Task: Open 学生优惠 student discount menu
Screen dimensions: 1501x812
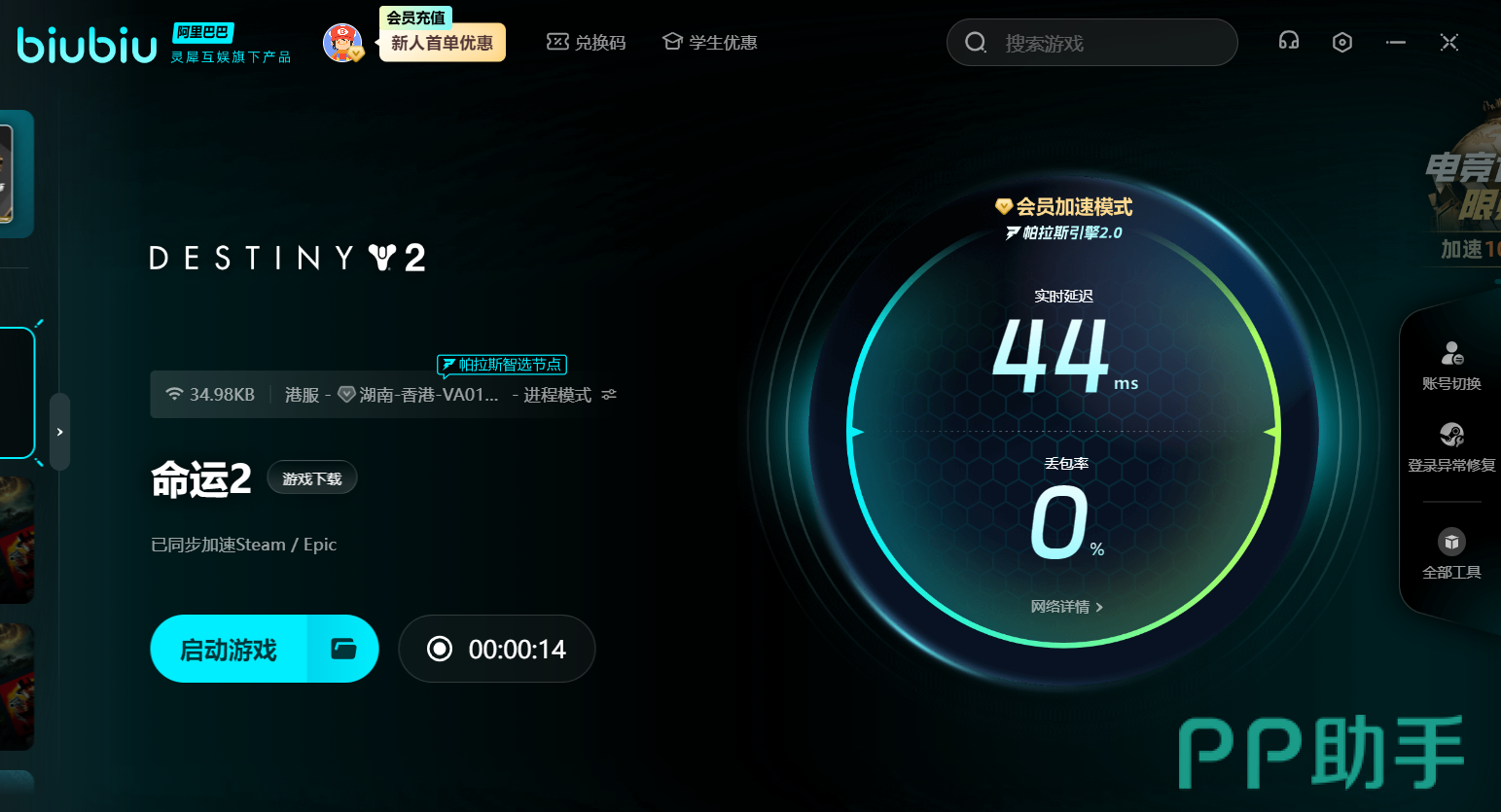Action: (x=709, y=43)
